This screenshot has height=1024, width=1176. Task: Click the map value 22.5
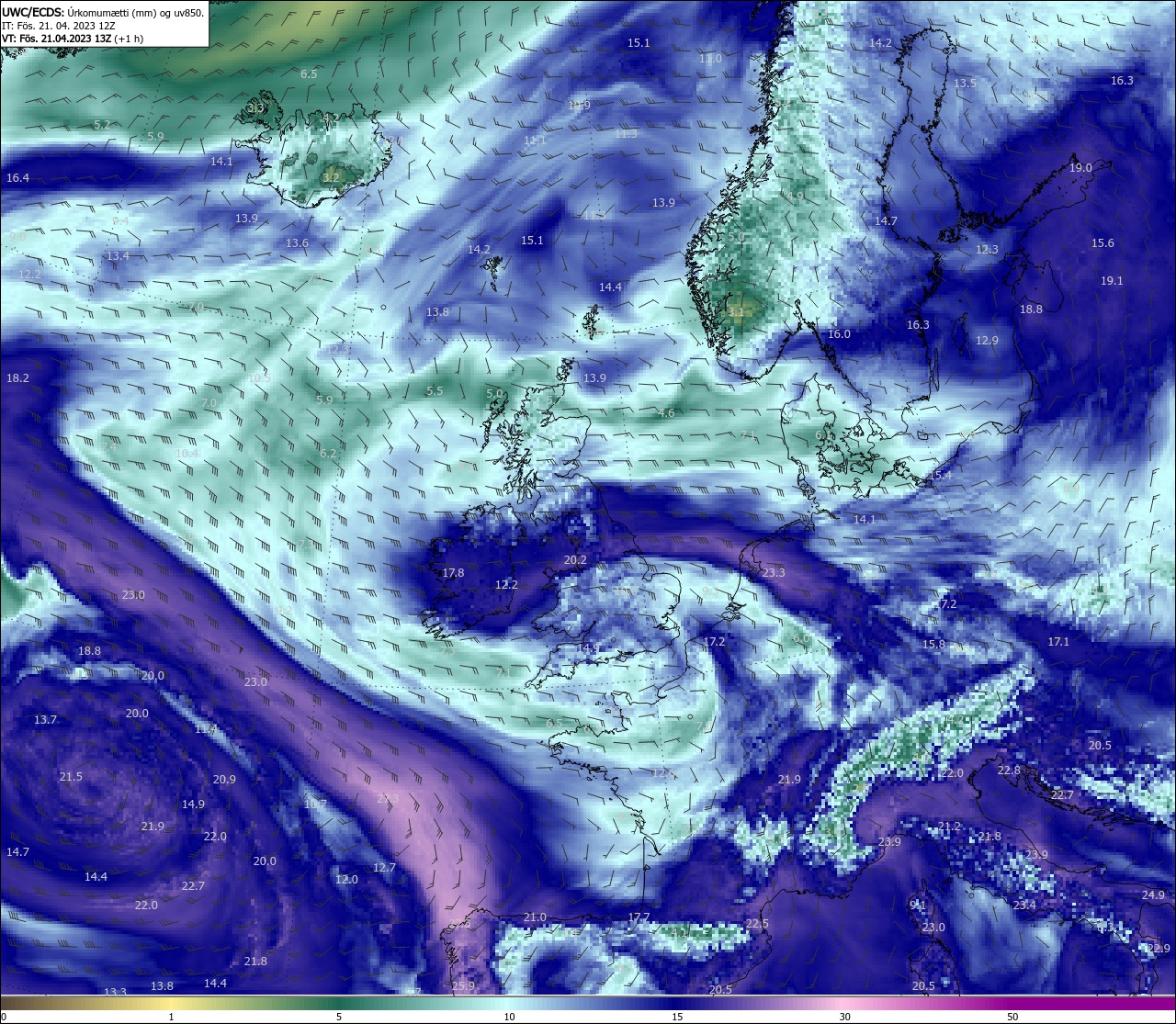(757, 923)
